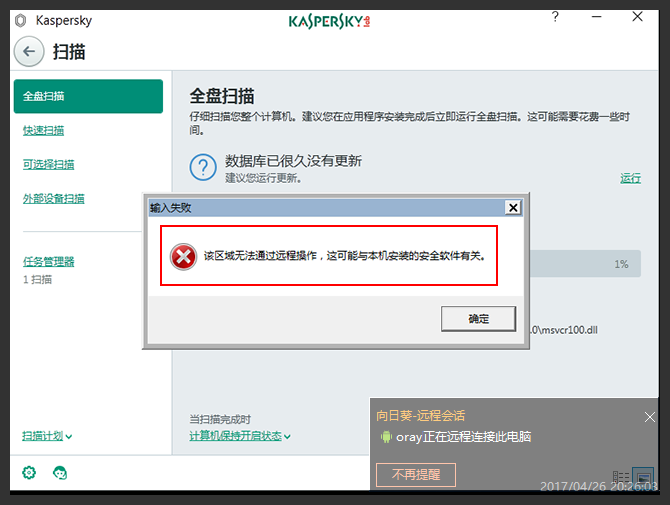Click oray正在远程连接此电脑 message
Viewport: 670px width, 505px height.
point(464,437)
